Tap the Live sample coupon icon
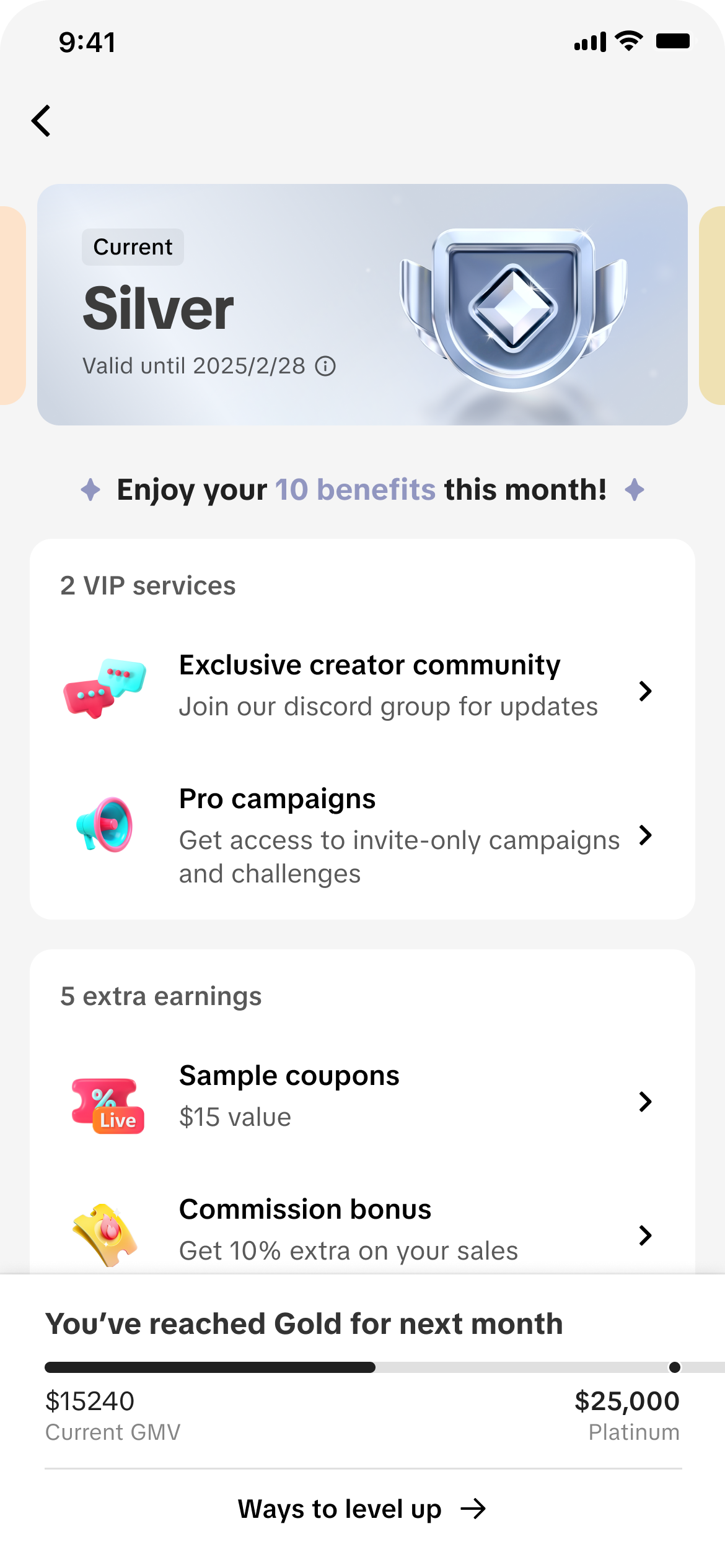Image resolution: width=725 pixels, height=1568 pixels. tap(108, 1105)
